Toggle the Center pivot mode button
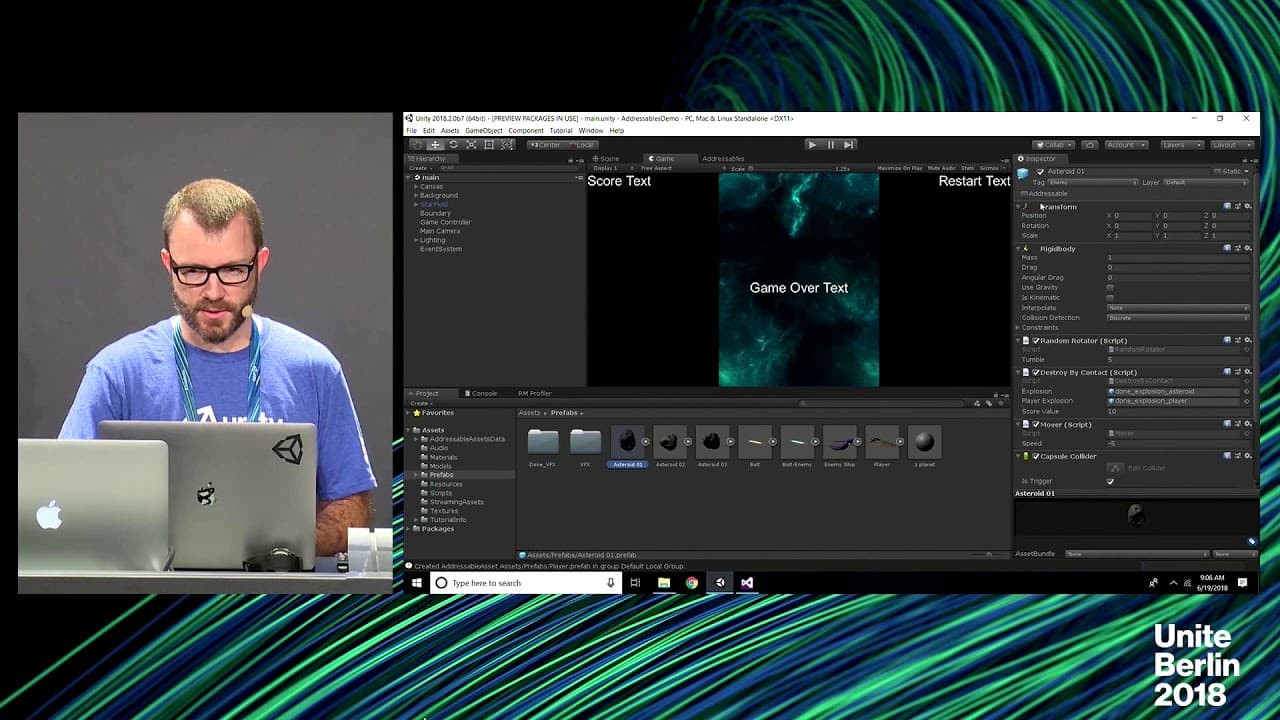The height and width of the screenshot is (720, 1280). (x=545, y=145)
